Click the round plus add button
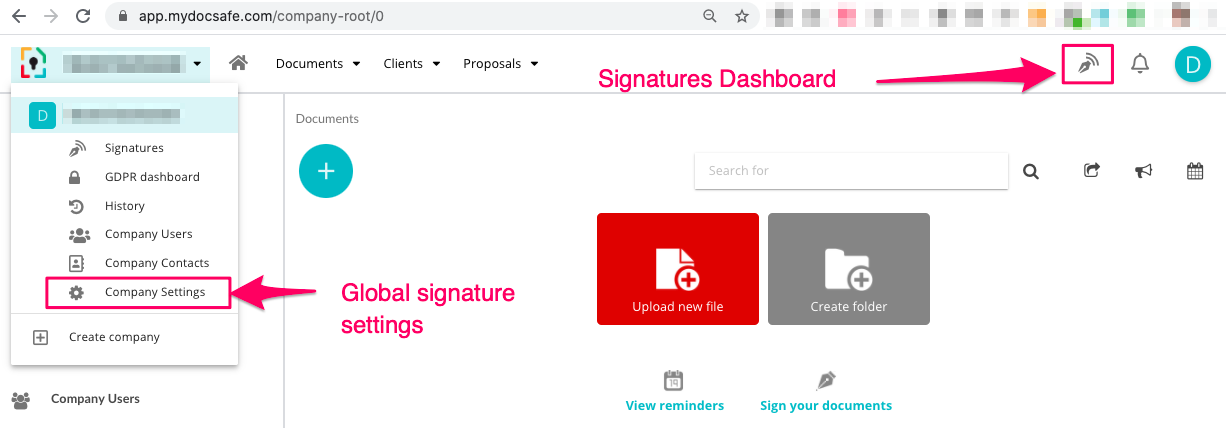1226x428 pixels. 325,170
